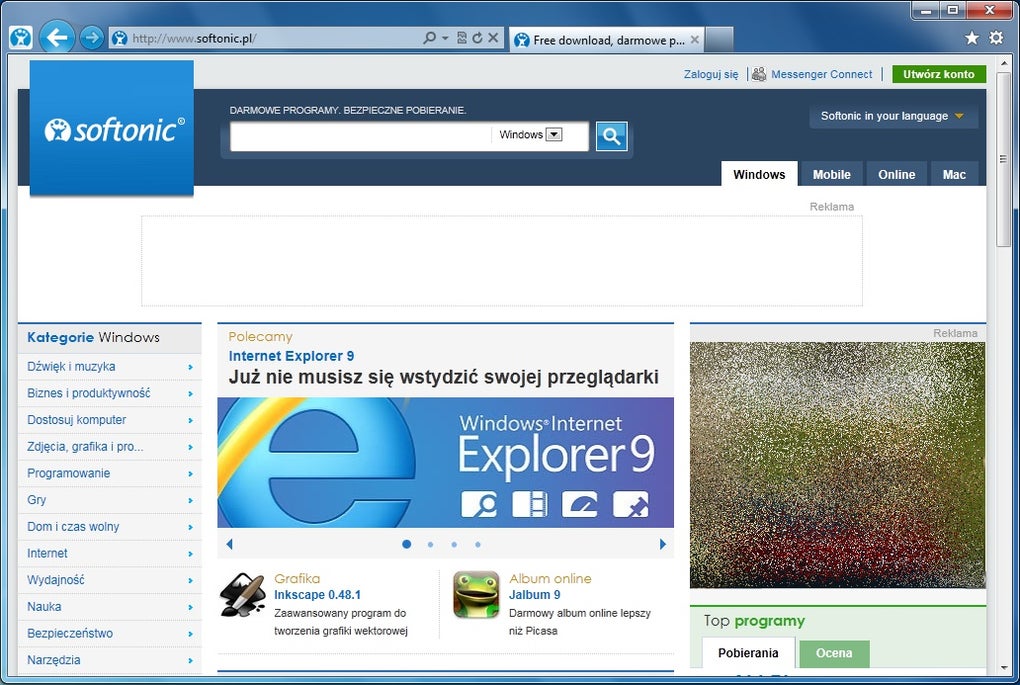Open the Wydajność category
The height and width of the screenshot is (685, 1020).
click(56, 580)
